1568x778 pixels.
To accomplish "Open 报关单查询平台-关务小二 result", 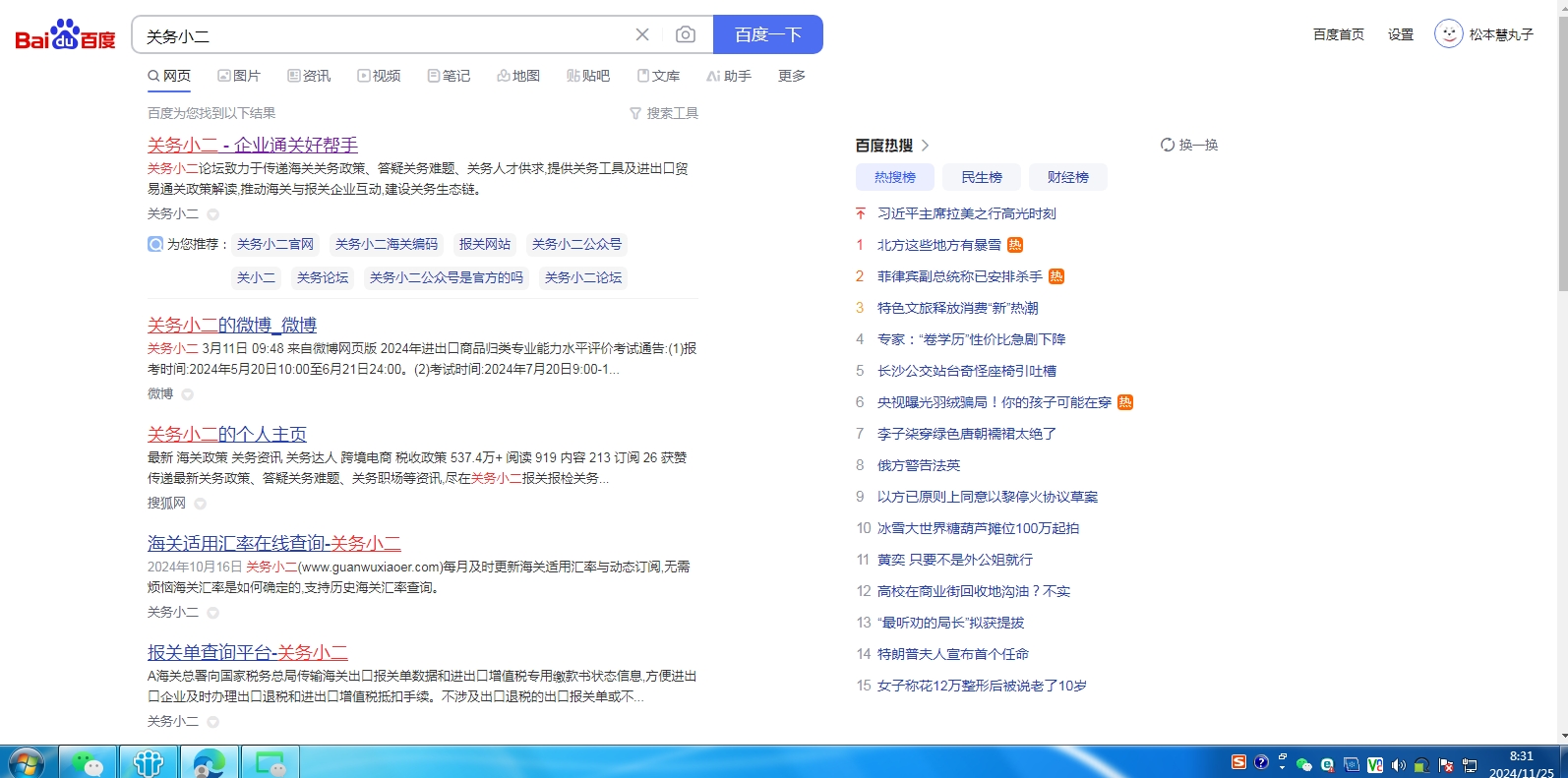I will tap(248, 652).
